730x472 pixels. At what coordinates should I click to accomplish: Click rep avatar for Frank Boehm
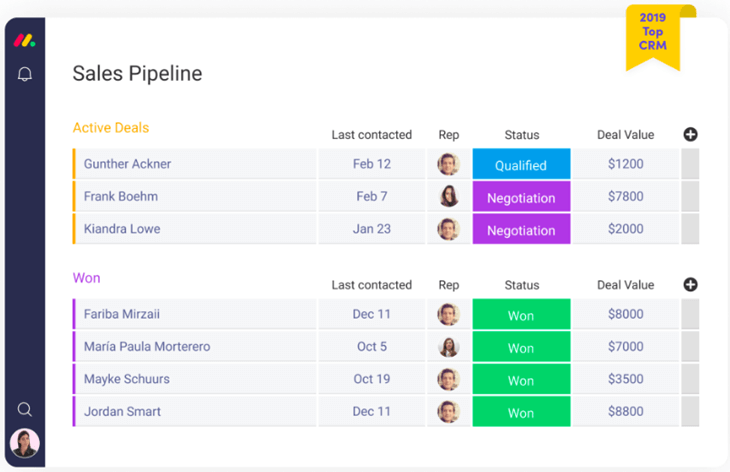448,197
